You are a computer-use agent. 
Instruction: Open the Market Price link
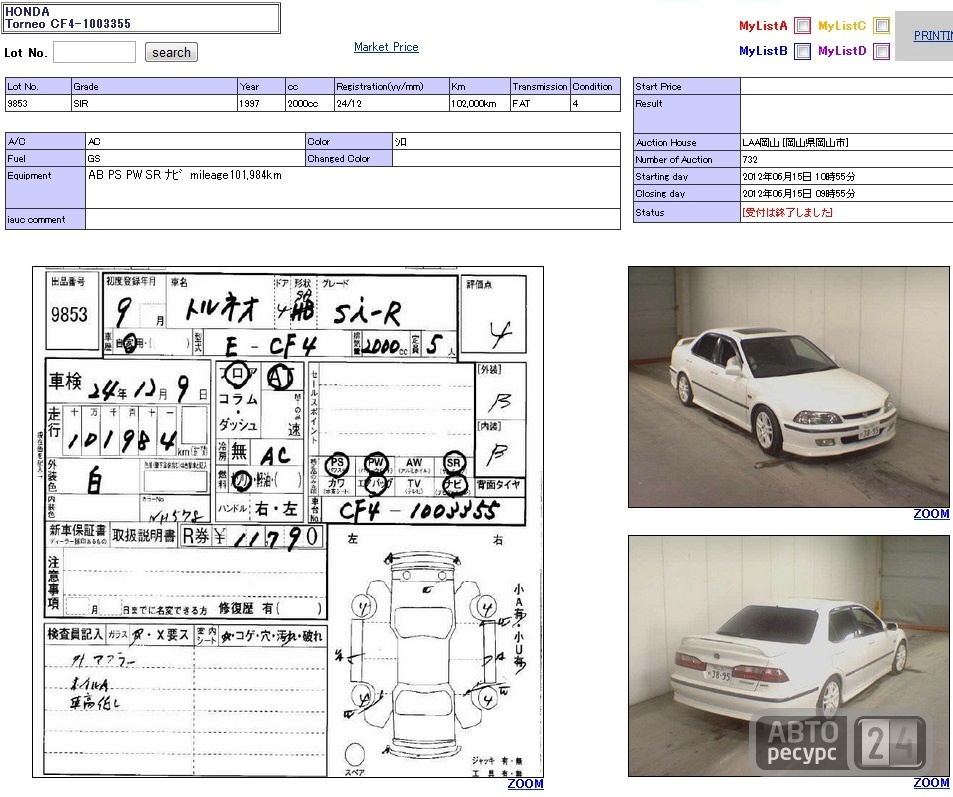pos(386,47)
